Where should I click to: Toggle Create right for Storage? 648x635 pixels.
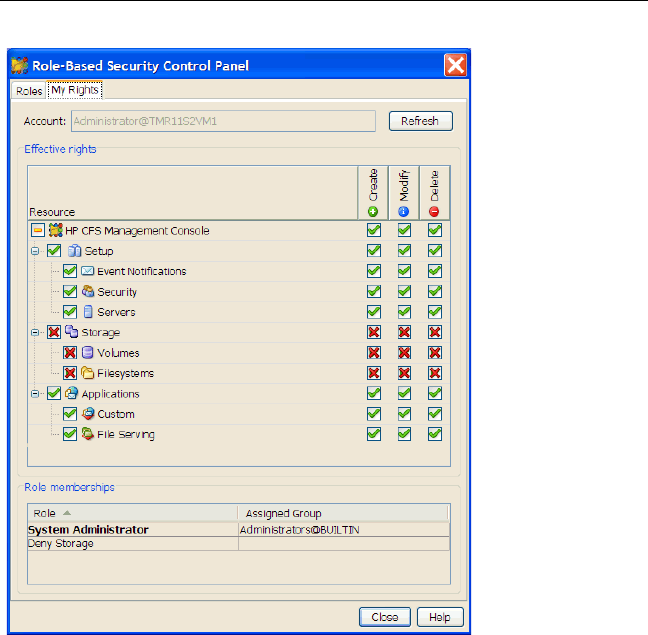pyautogui.click(x=374, y=332)
